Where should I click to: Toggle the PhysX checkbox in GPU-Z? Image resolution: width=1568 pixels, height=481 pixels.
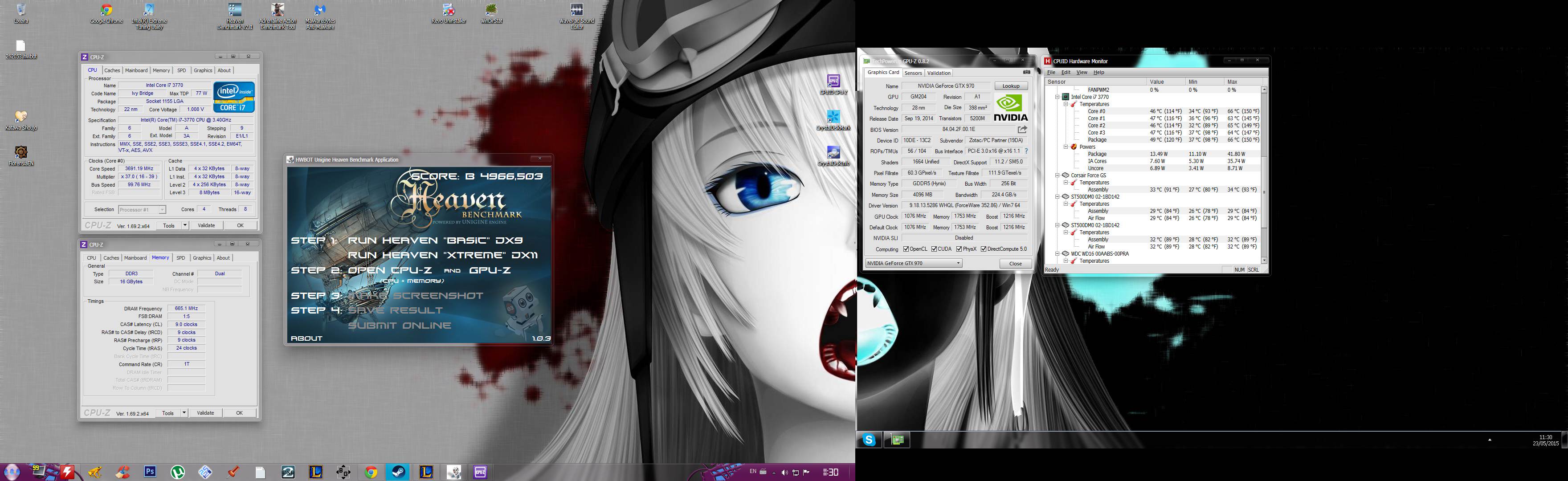coord(960,249)
